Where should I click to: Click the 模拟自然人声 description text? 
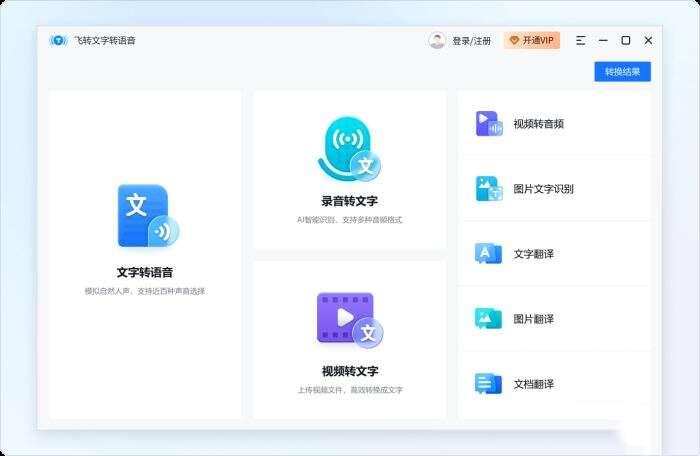point(145,291)
